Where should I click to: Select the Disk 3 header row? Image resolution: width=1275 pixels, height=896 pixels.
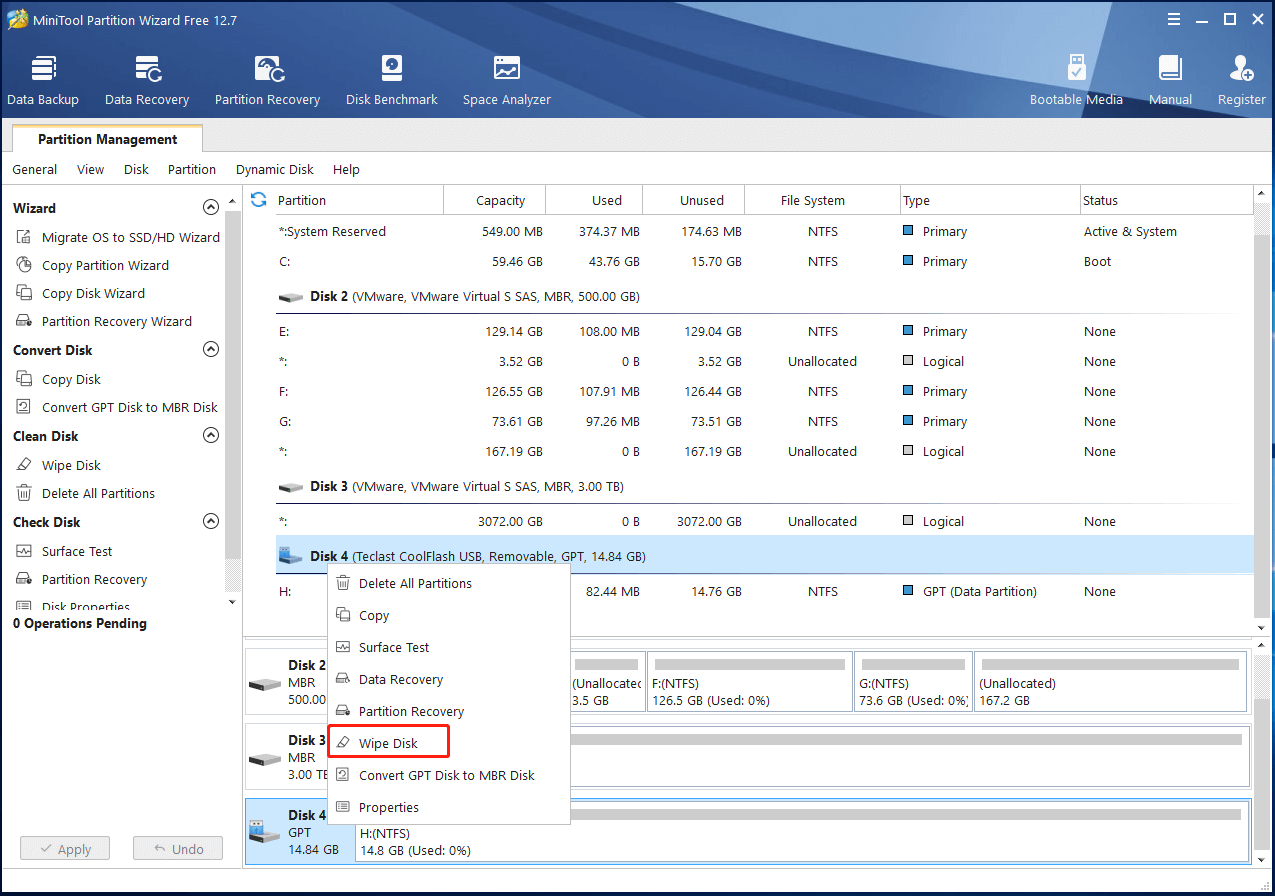tap(764, 486)
